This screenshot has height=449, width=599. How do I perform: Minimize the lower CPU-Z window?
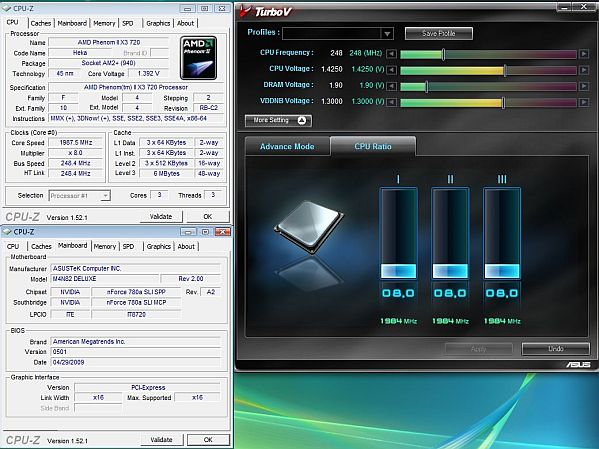pos(188,232)
